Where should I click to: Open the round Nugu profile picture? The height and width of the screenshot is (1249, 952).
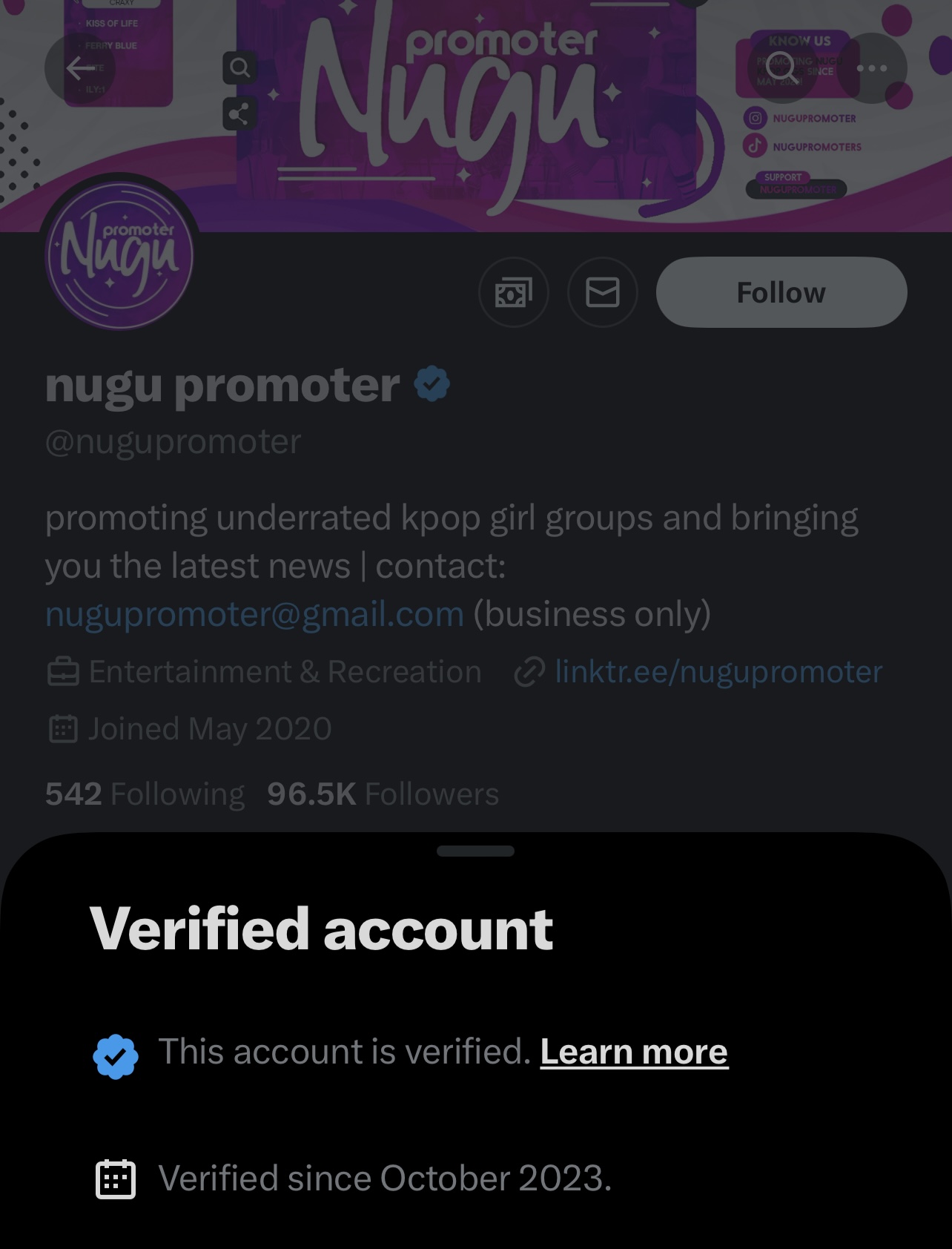[119, 255]
